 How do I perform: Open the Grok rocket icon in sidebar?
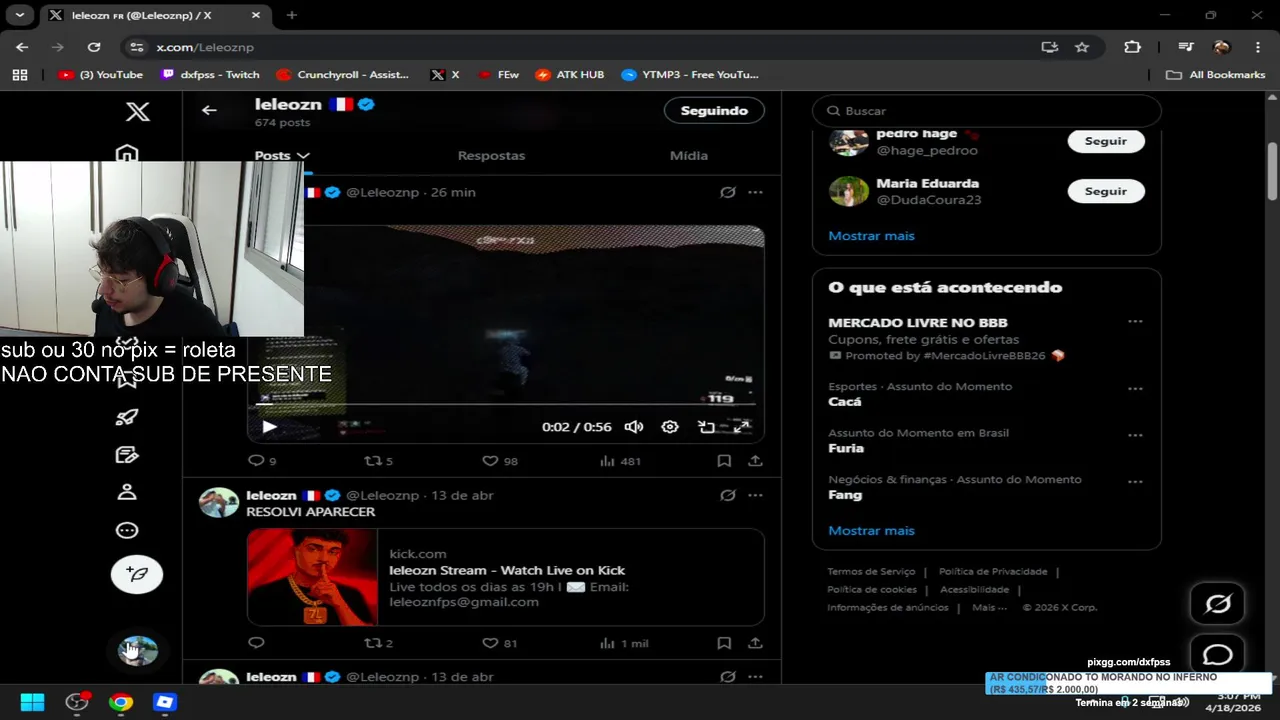click(127, 417)
